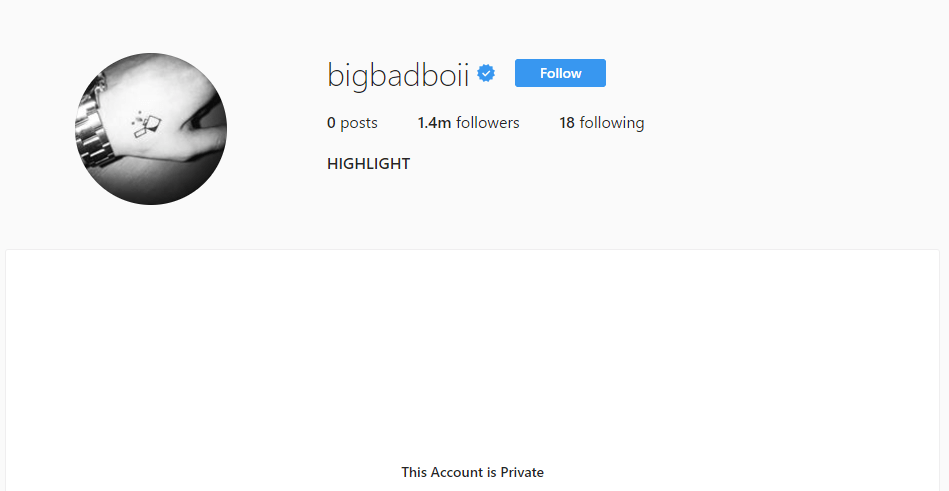Click the blue verified badge icon
The height and width of the screenshot is (491, 949).
[x=486, y=74]
